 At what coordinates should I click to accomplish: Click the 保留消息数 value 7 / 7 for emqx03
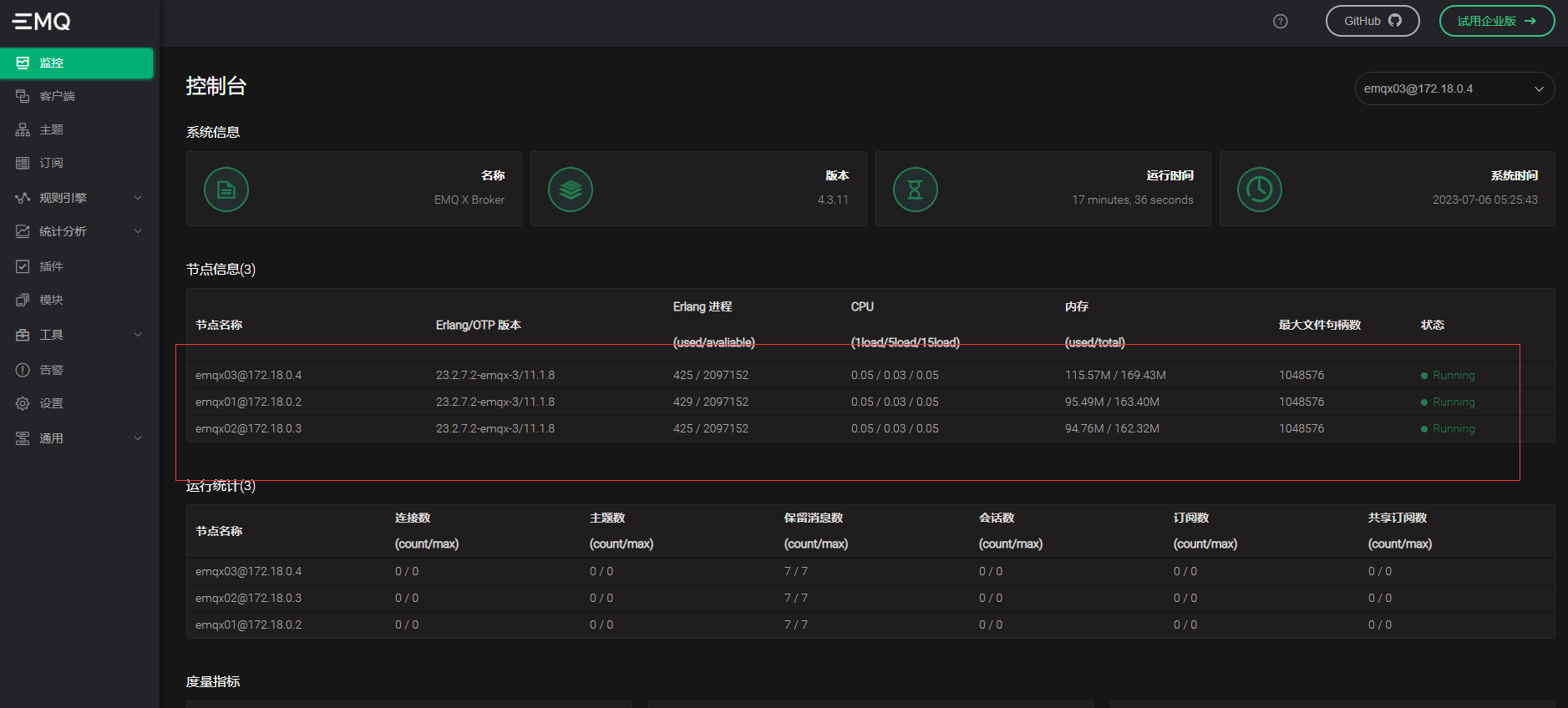796,571
